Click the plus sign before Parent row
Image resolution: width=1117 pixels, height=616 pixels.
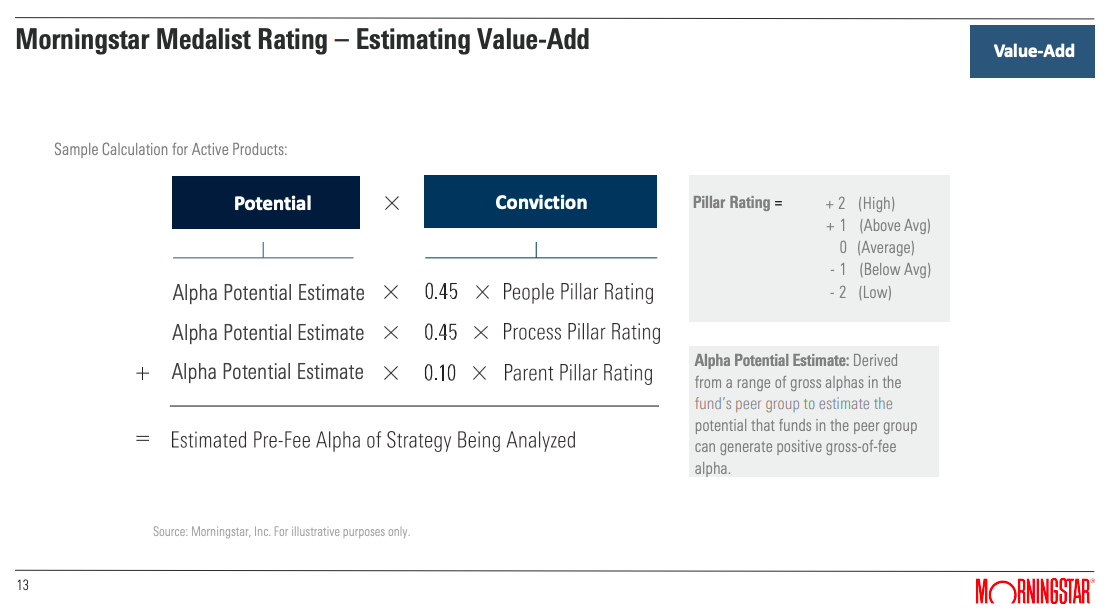pos(142,373)
